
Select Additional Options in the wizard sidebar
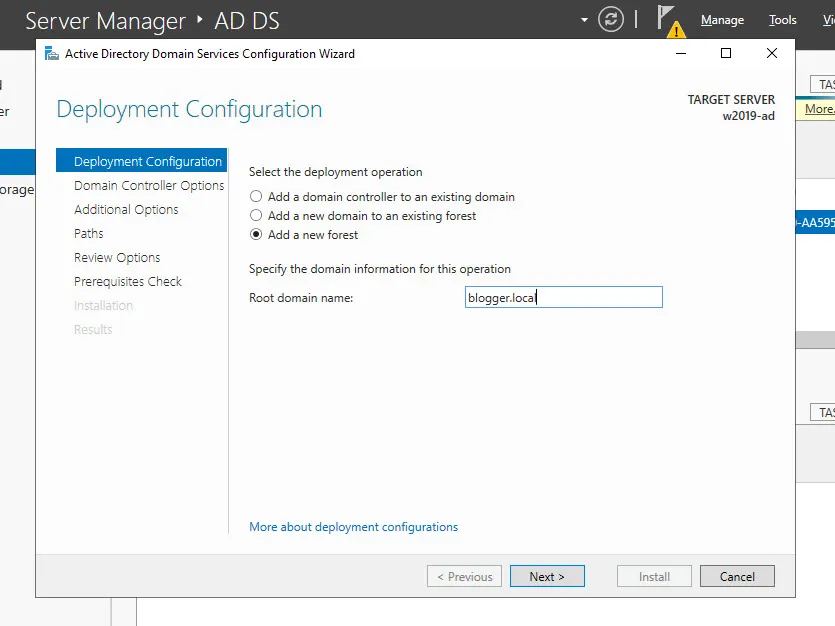click(126, 210)
